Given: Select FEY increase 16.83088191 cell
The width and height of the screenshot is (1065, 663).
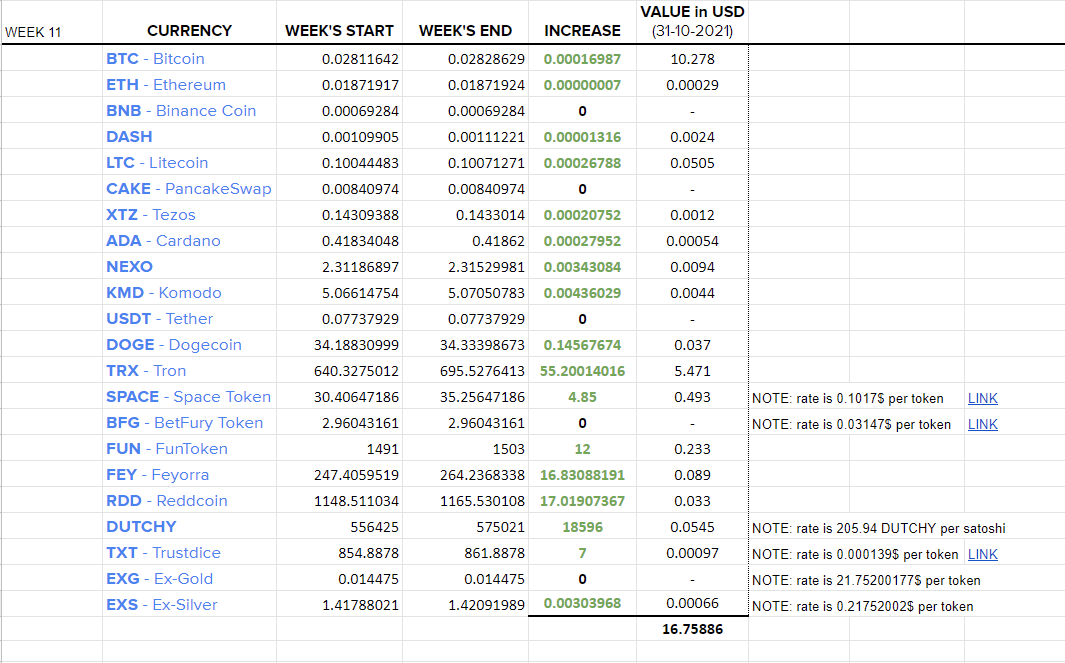Looking at the screenshot, I should click(x=582, y=475).
